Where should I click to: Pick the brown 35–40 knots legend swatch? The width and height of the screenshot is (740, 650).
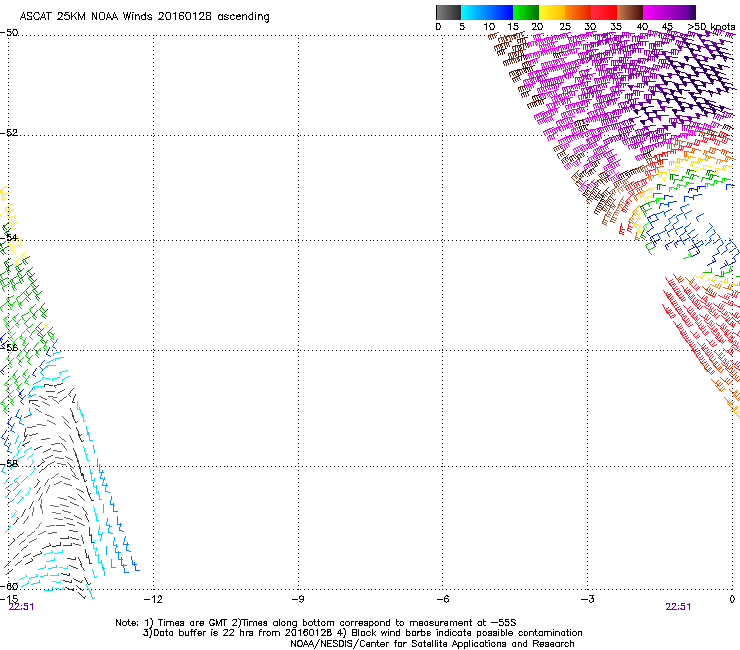tap(630, 12)
